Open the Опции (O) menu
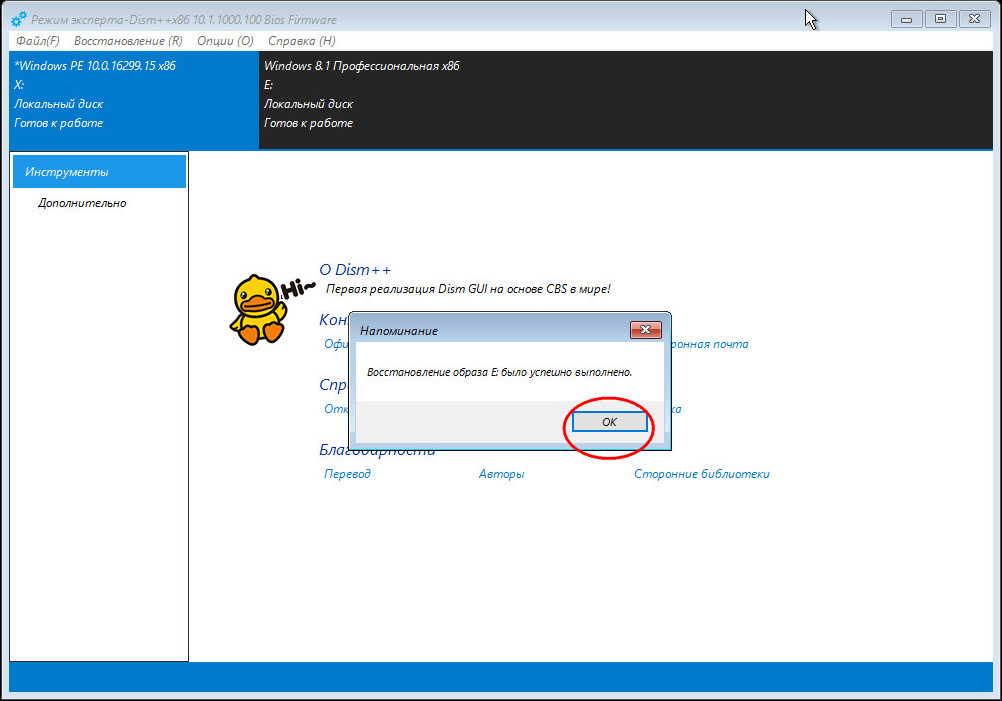 (225, 41)
